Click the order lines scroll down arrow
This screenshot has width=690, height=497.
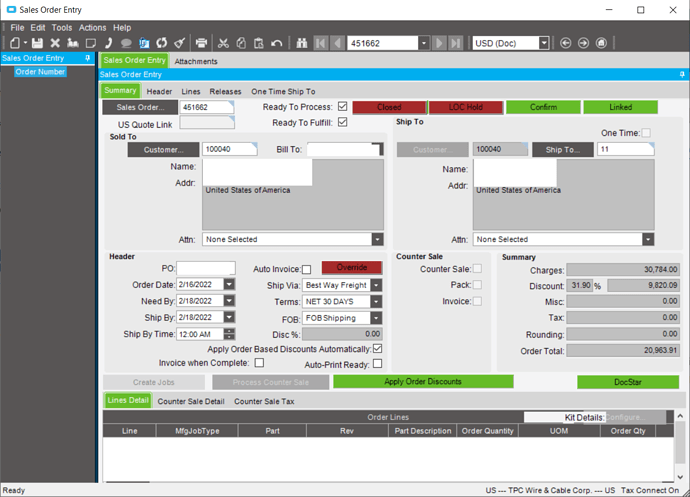pyautogui.click(x=680, y=477)
